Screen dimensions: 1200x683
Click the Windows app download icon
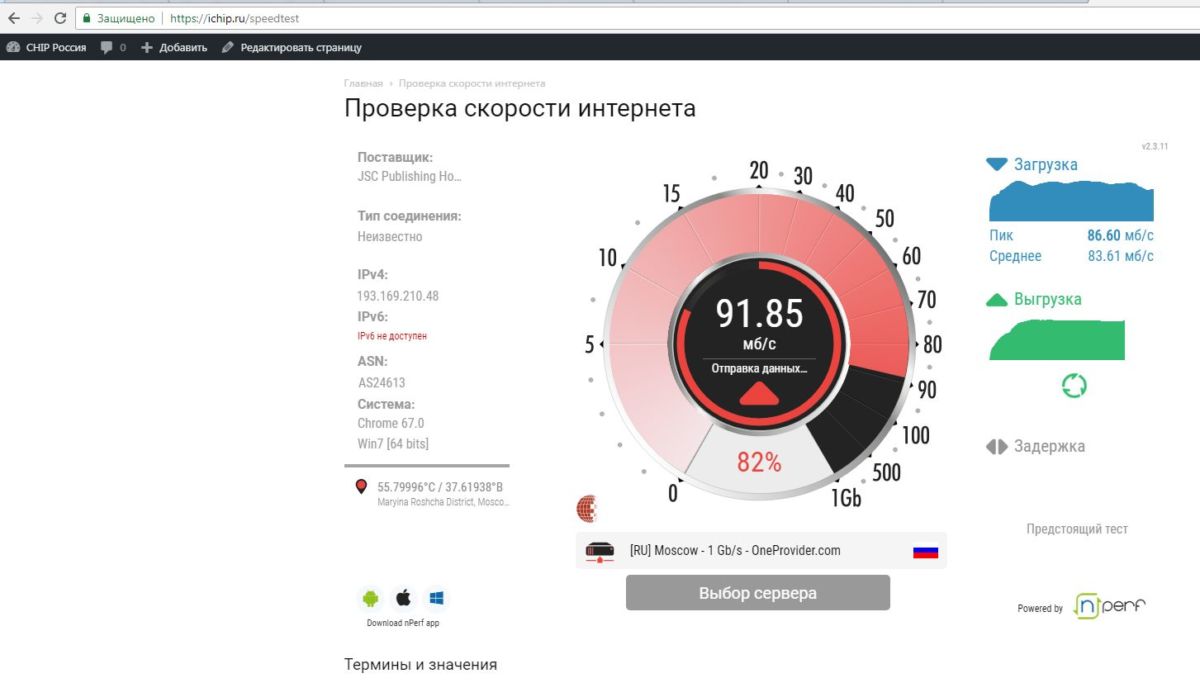[437, 598]
